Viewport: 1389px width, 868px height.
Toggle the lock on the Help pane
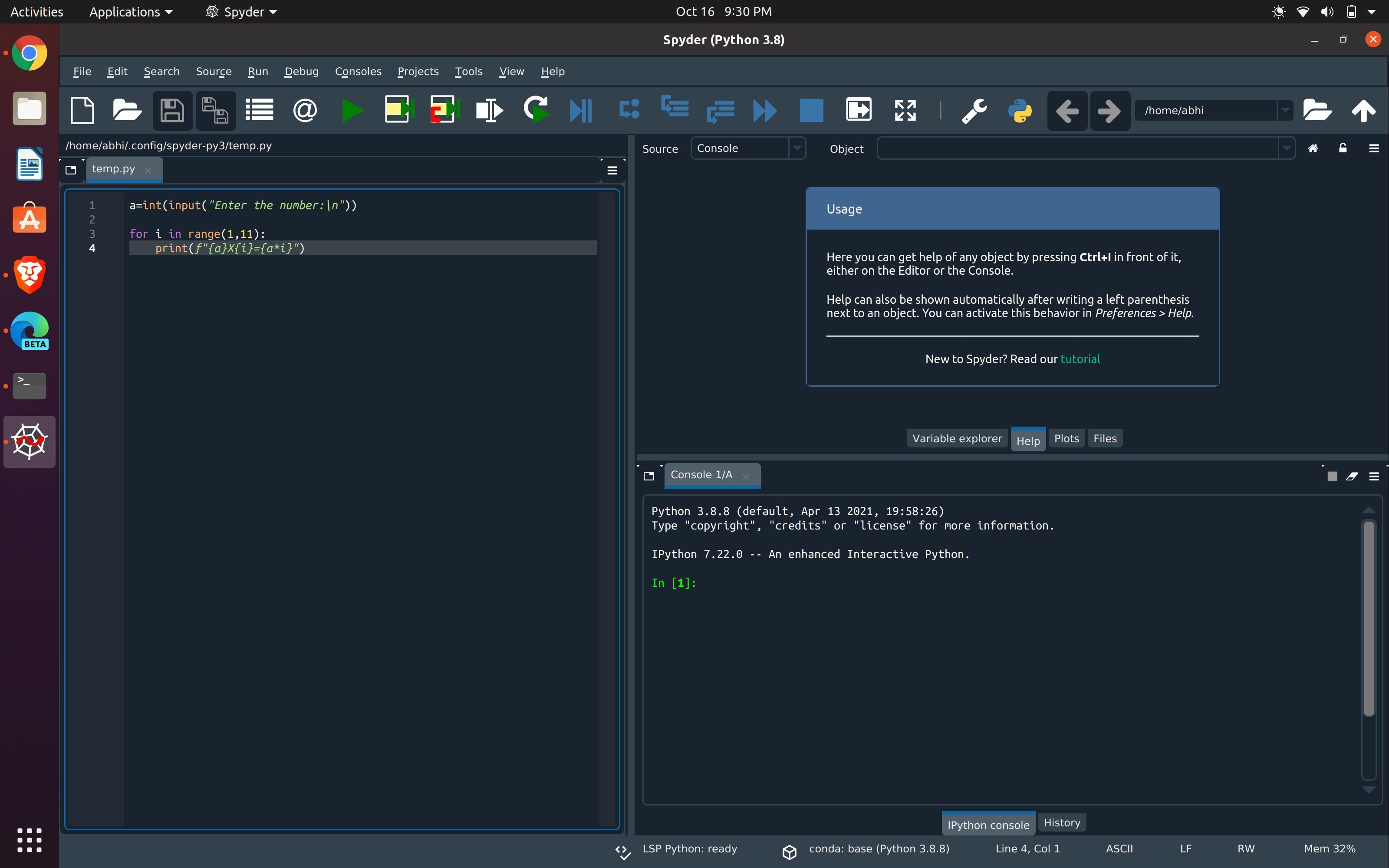[1343, 148]
